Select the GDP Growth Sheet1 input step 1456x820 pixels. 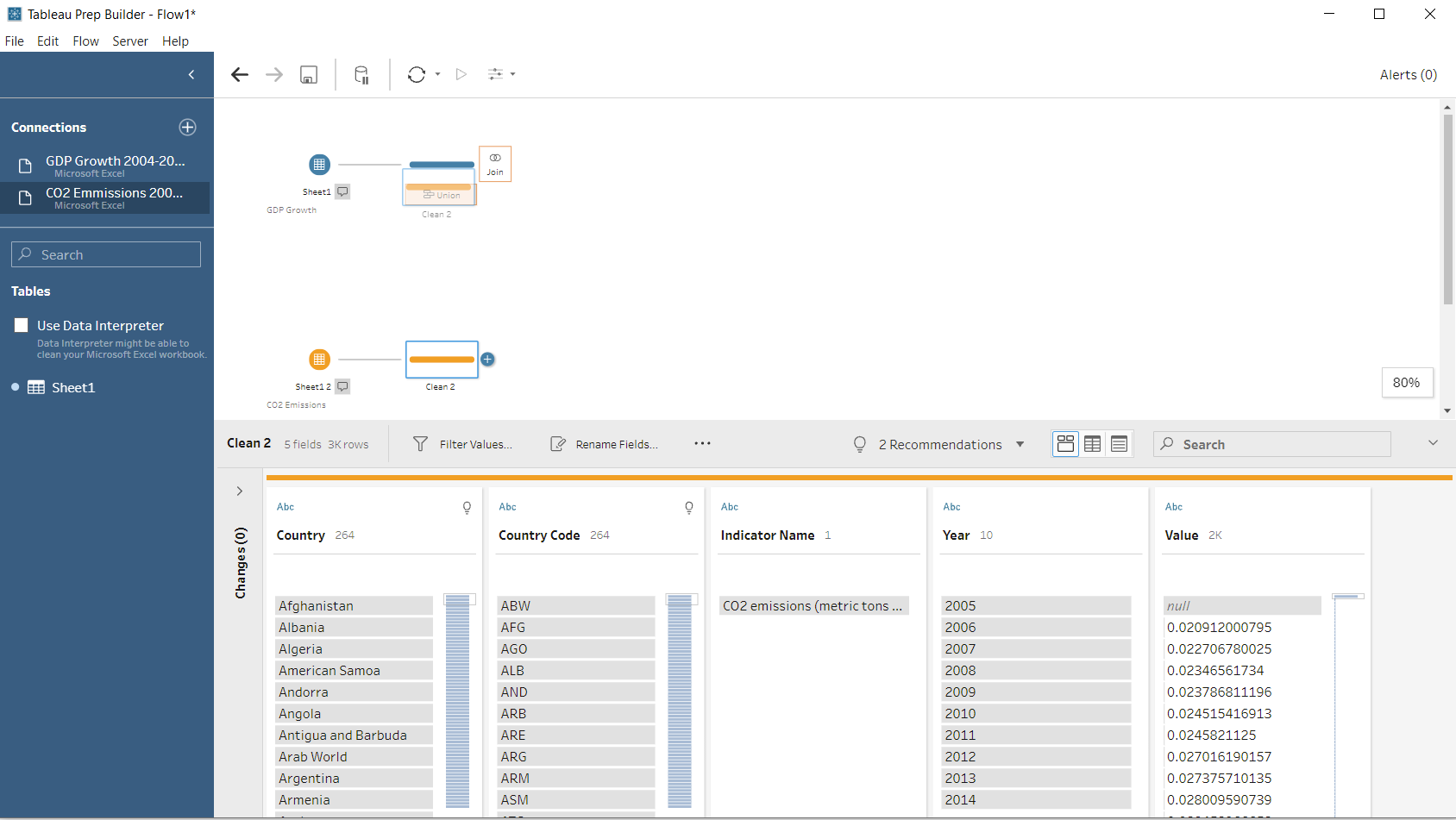point(319,165)
